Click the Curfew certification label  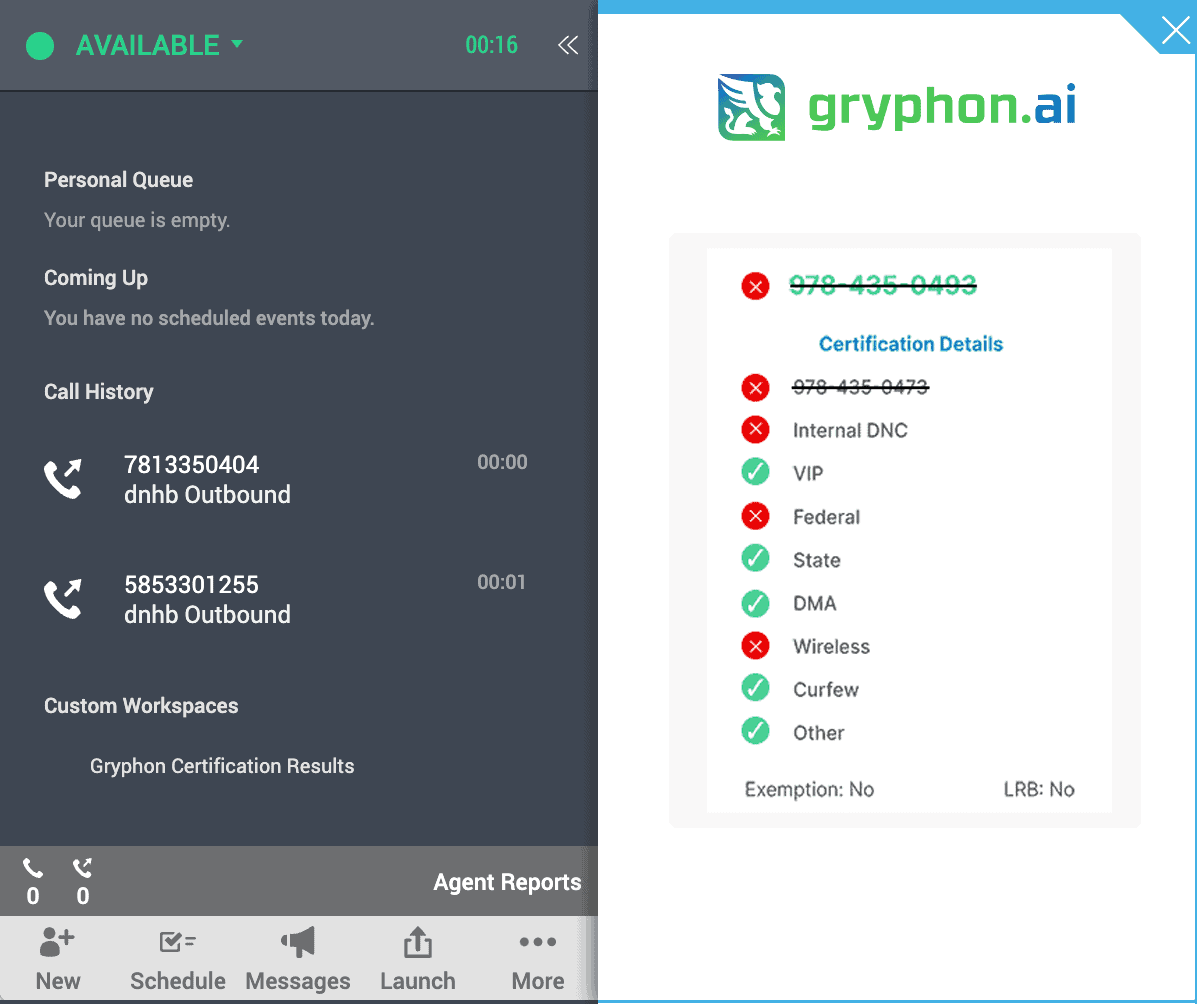click(x=825, y=689)
